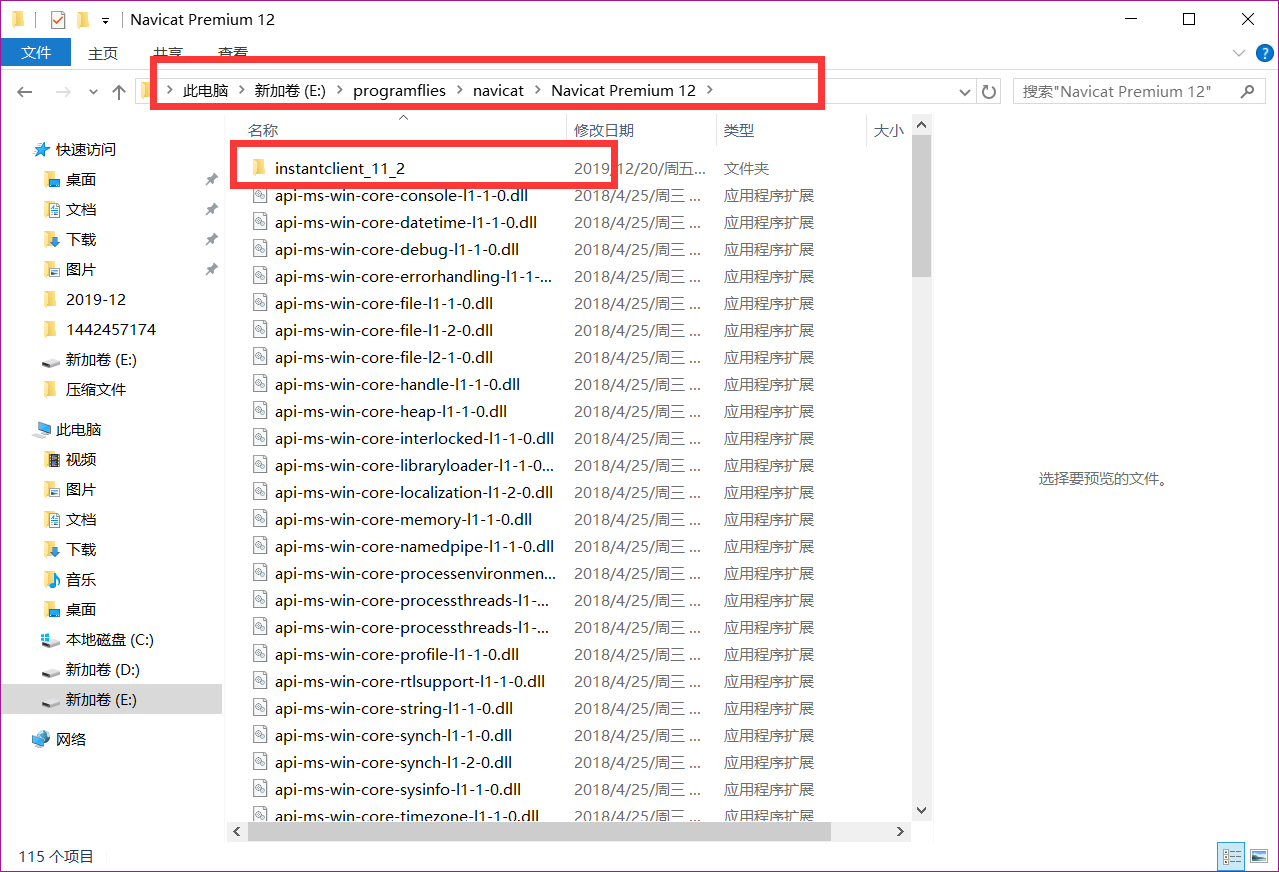
Task: Go up one folder level arrow
Action: pyautogui.click(x=119, y=91)
